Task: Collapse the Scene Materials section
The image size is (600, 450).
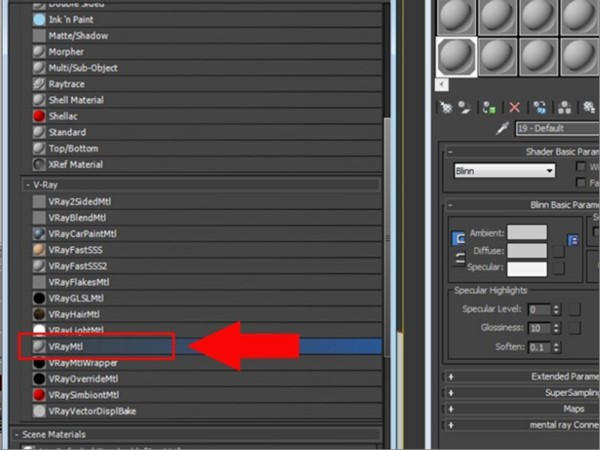Action: click(x=19, y=435)
